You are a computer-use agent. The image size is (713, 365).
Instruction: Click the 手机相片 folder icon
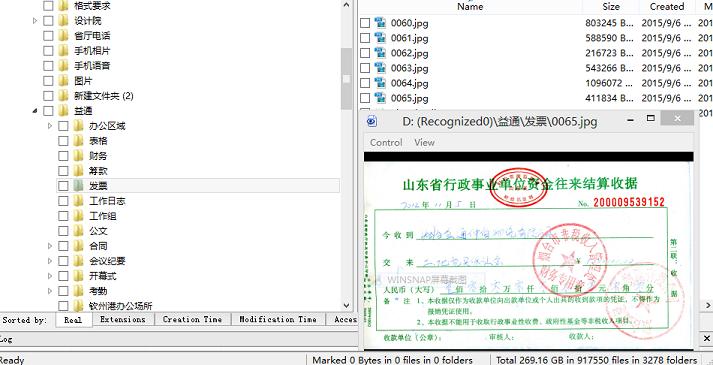click(63, 50)
